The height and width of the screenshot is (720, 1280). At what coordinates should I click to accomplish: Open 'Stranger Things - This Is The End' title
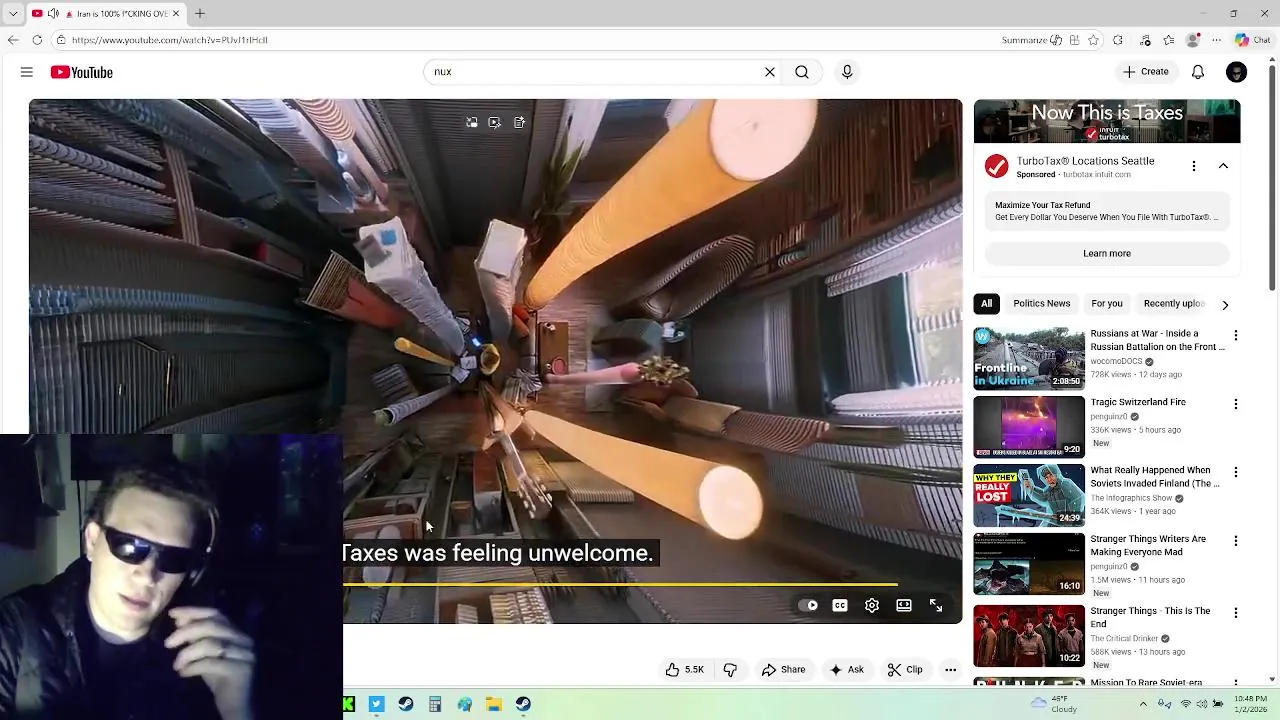pos(1150,617)
